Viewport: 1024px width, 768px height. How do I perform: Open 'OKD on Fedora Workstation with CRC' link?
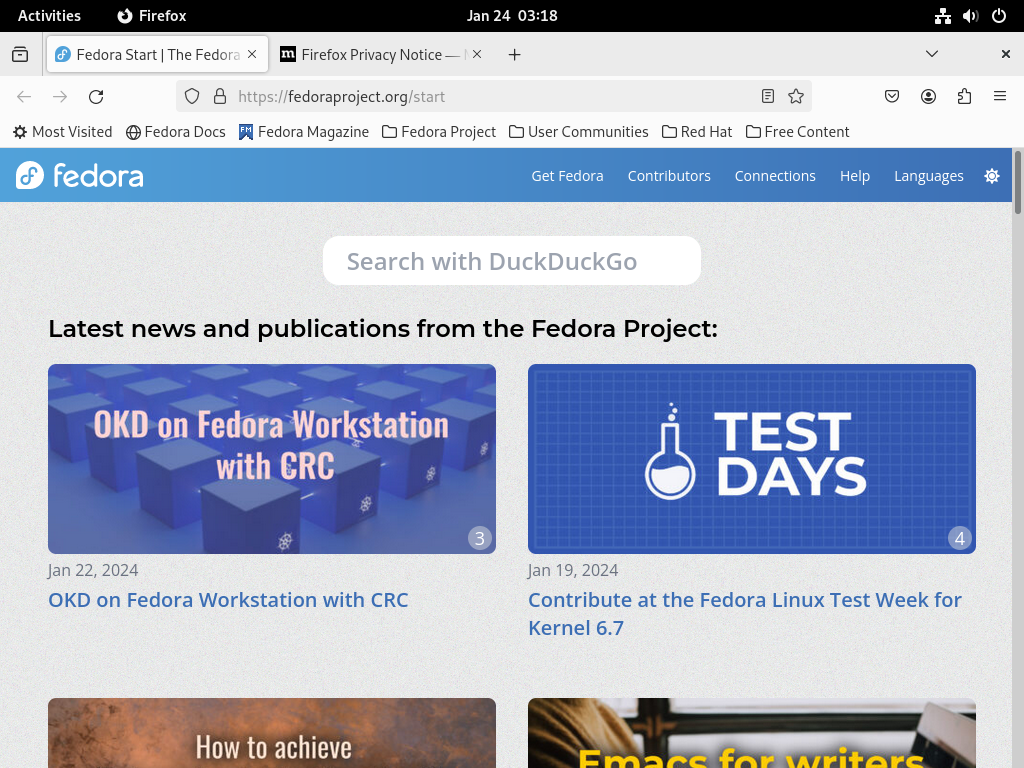(228, 600)
